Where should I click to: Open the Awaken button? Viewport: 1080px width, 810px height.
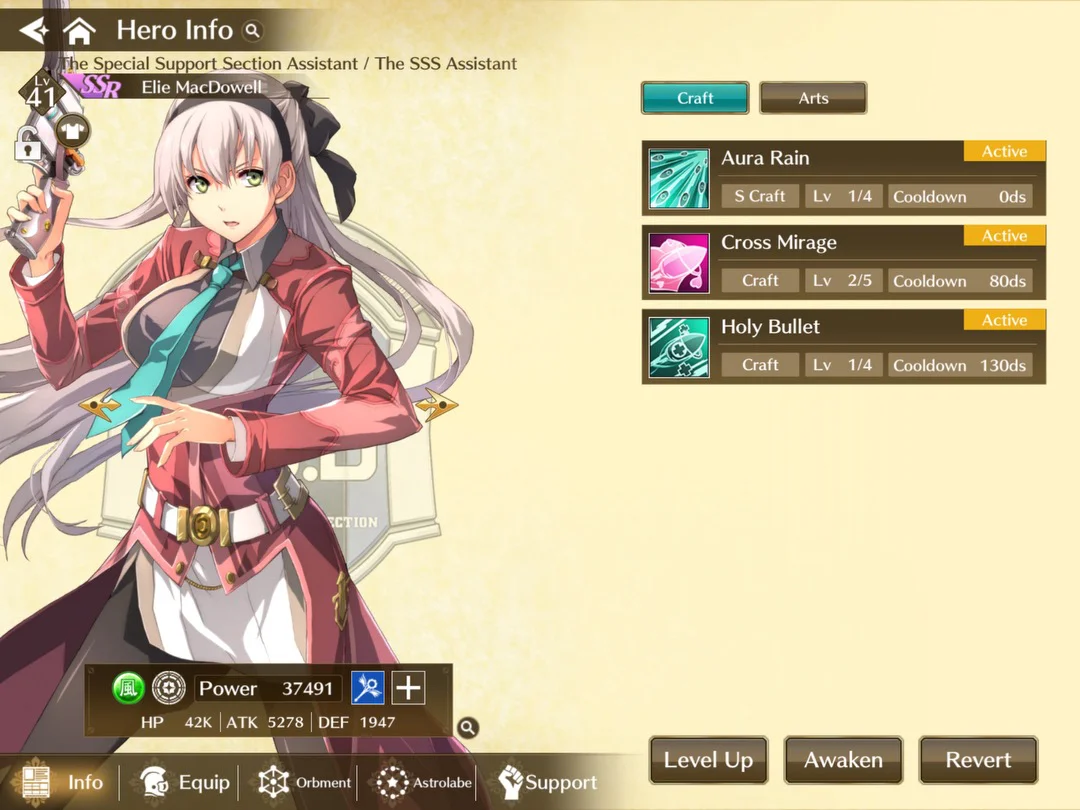(843, 760)
